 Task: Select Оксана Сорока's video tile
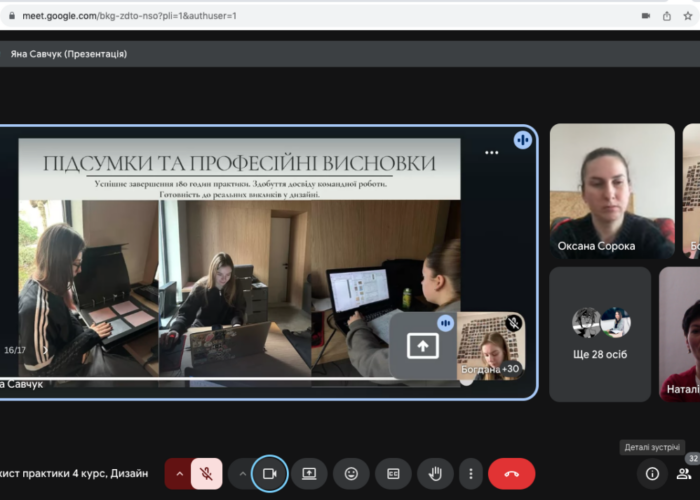[612, 191]
